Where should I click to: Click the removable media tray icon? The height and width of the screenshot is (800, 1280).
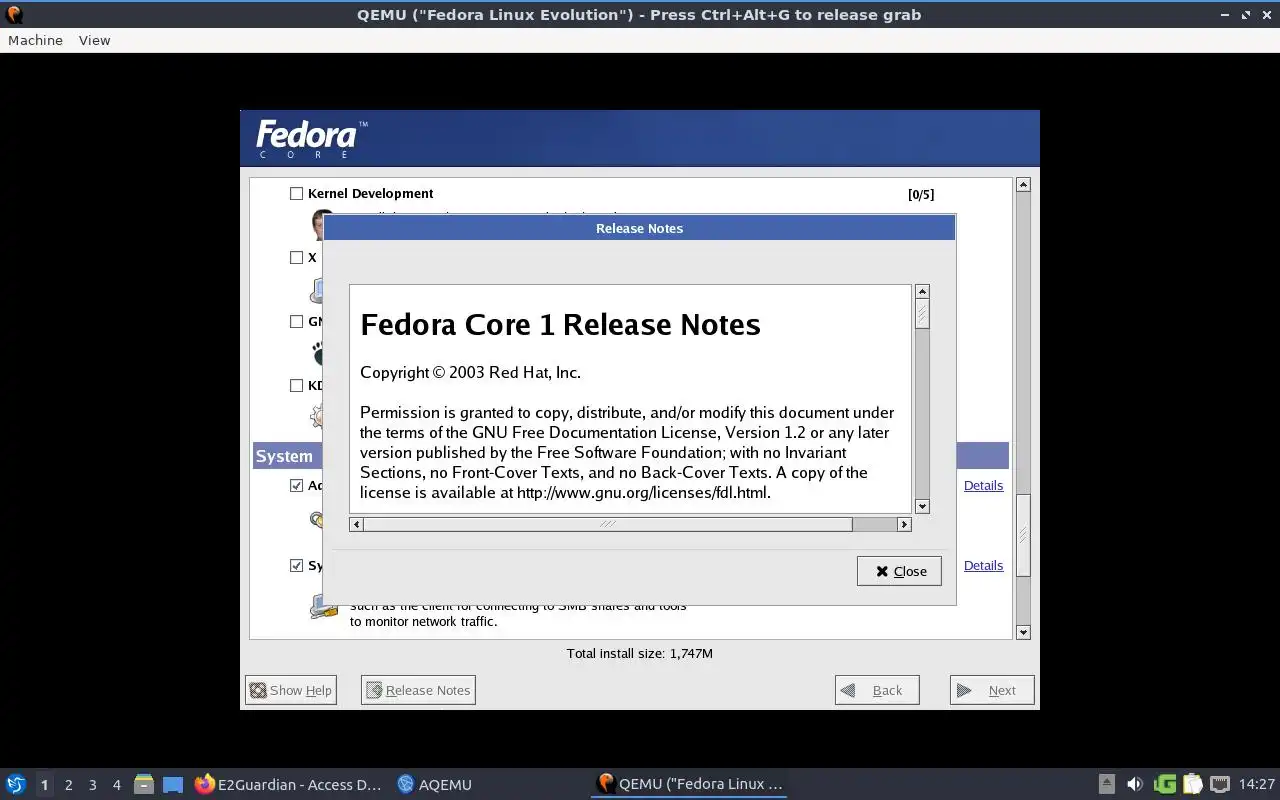(1107, 784)
